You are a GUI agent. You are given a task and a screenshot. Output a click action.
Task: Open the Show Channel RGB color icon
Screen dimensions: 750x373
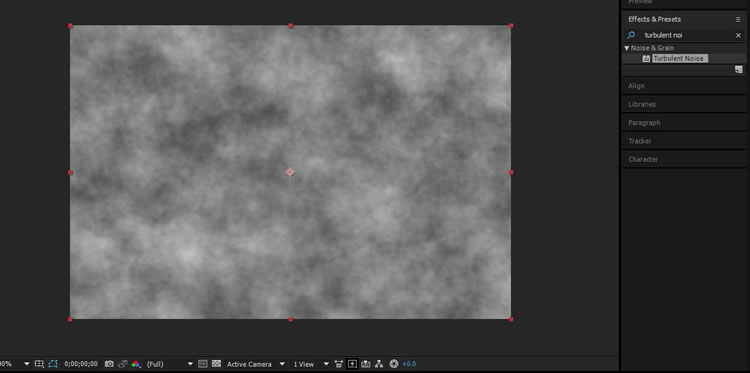click(x=136, y=364)
